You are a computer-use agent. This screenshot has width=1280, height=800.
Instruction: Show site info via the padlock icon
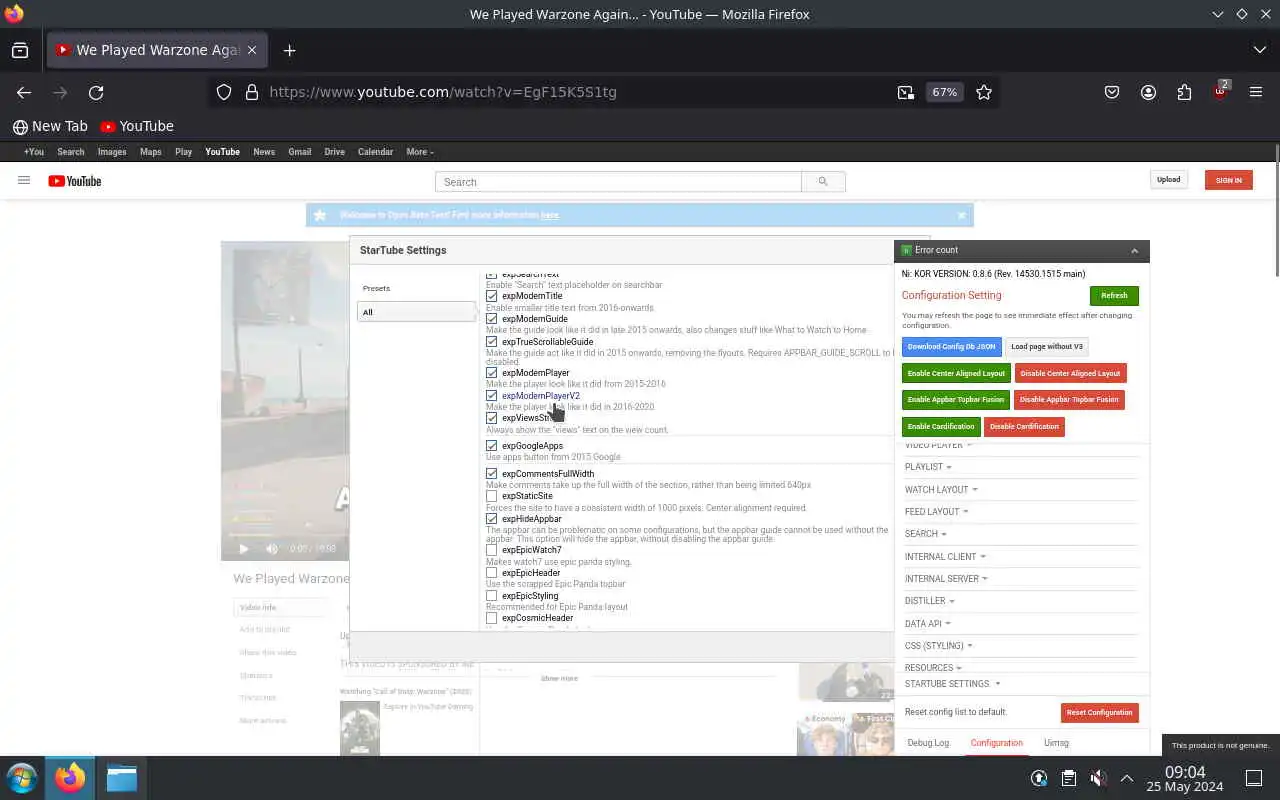(x=252, y=92)
